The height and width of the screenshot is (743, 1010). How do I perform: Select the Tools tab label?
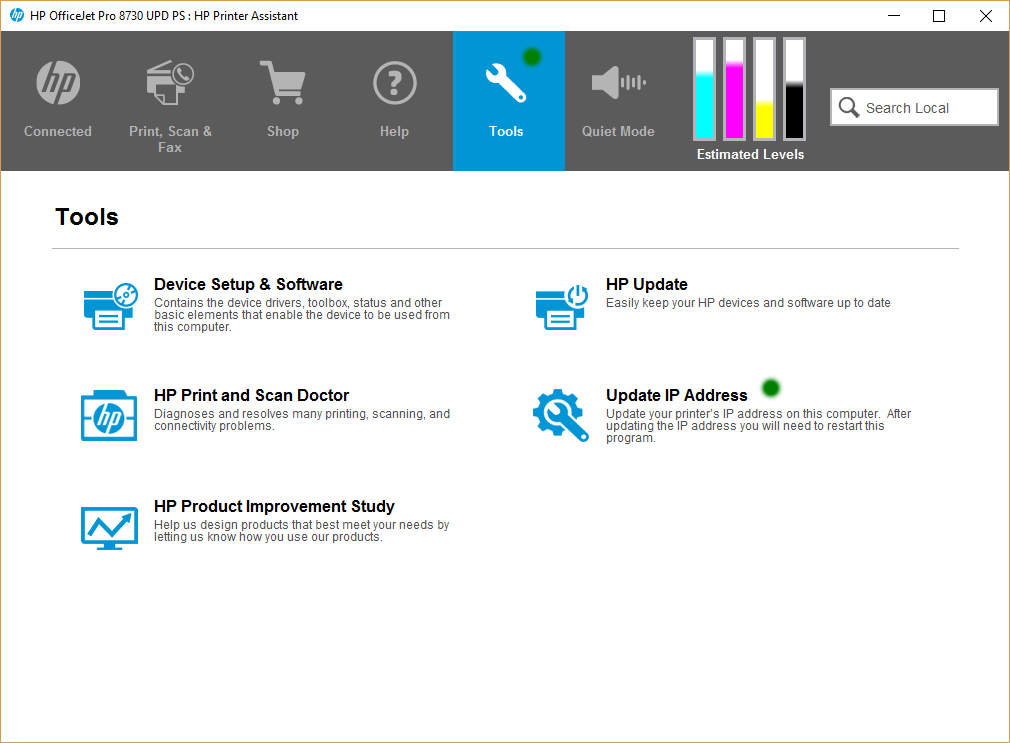pyautogui.click(x=506, y=131)
